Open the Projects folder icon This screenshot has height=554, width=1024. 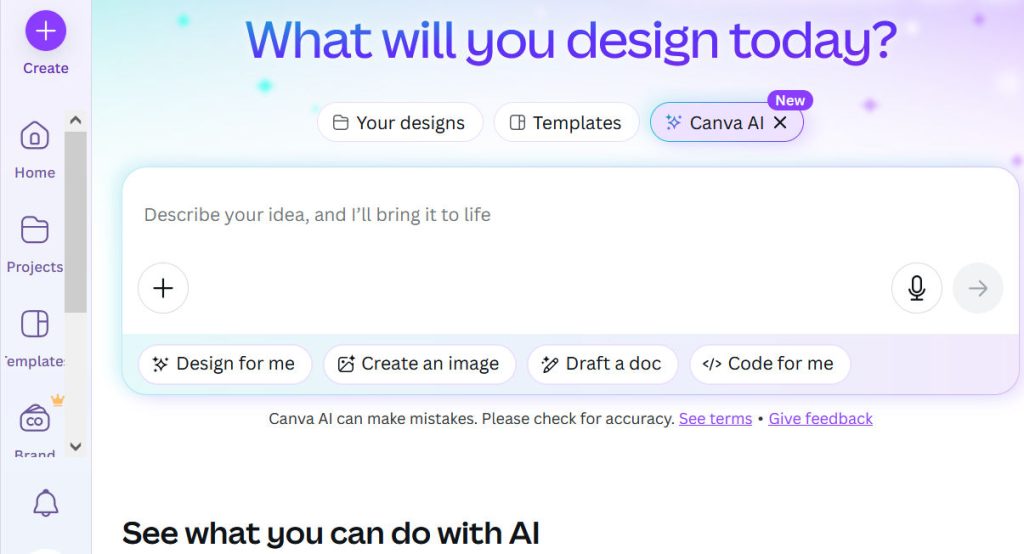34,230
